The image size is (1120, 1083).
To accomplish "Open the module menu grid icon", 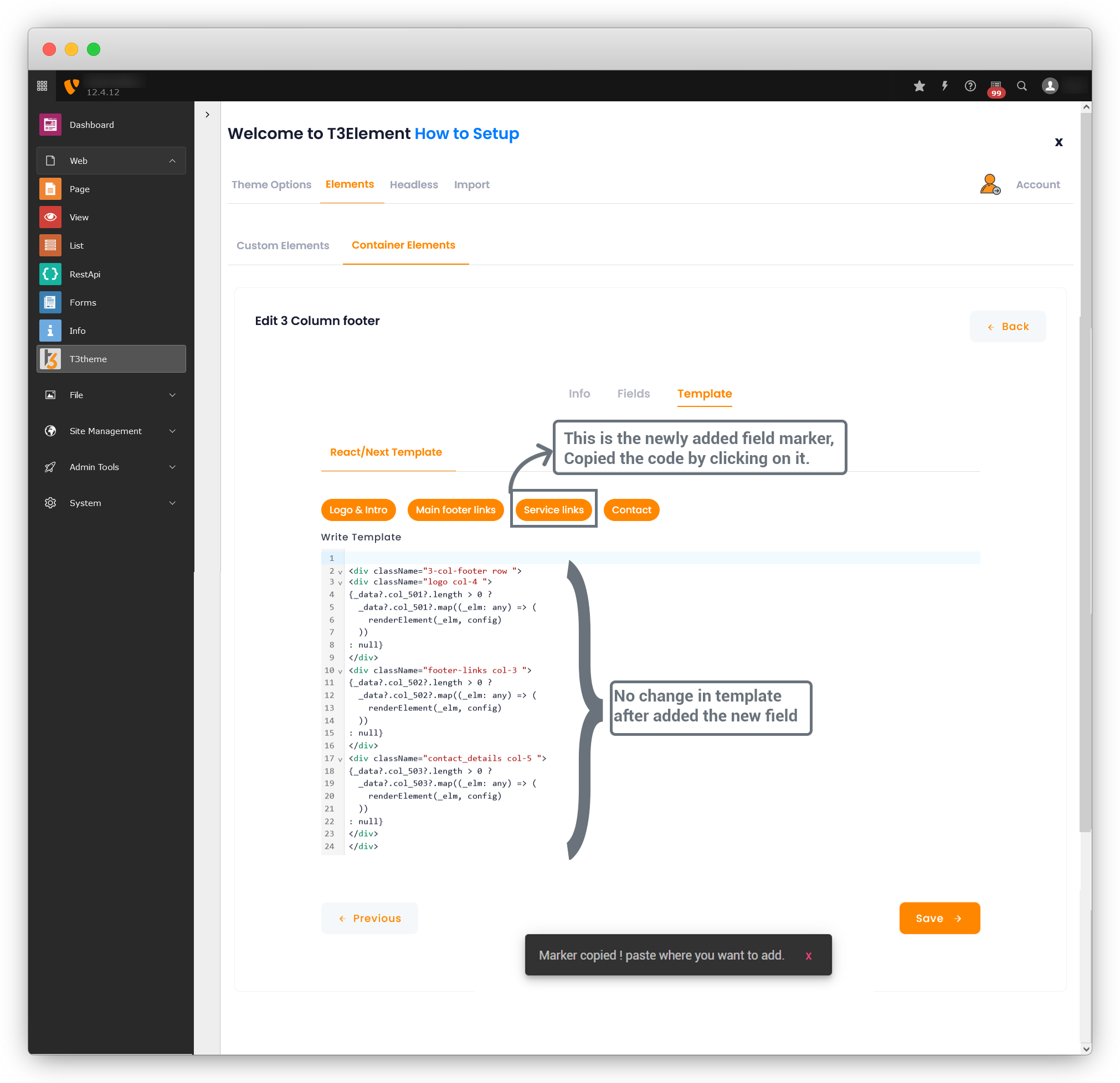I will pos(42,86).
